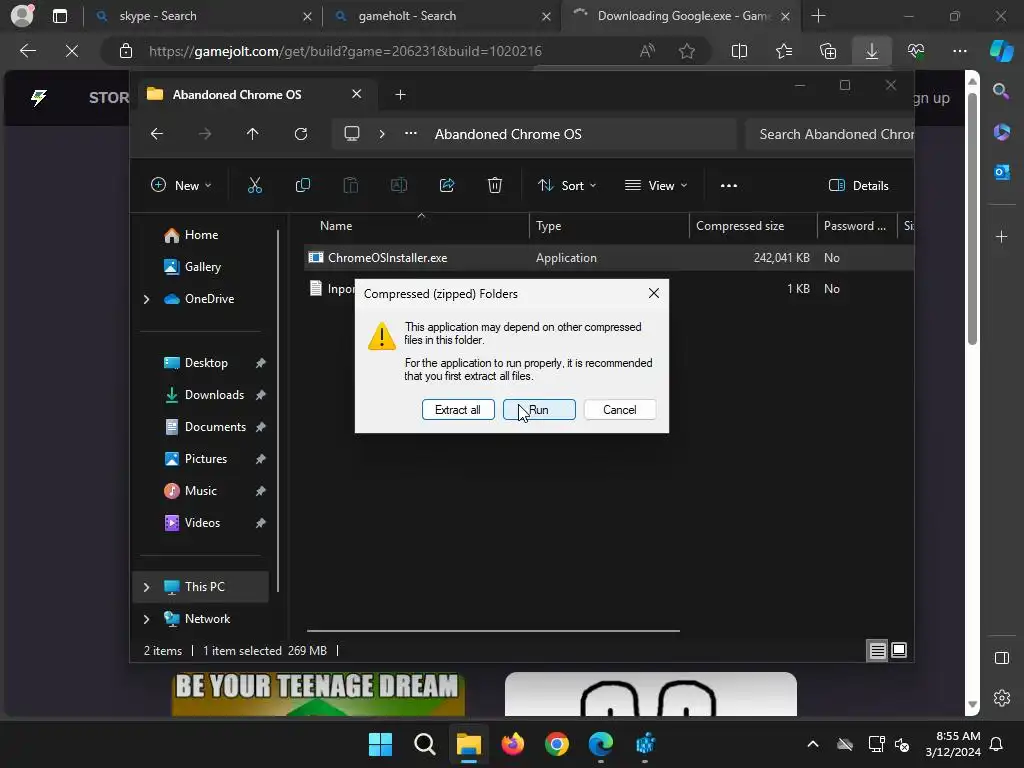This screenshot has width=1024, height=768.
Task: Click the Paste icon in Explorer toolbar
Action: point(351,185)
